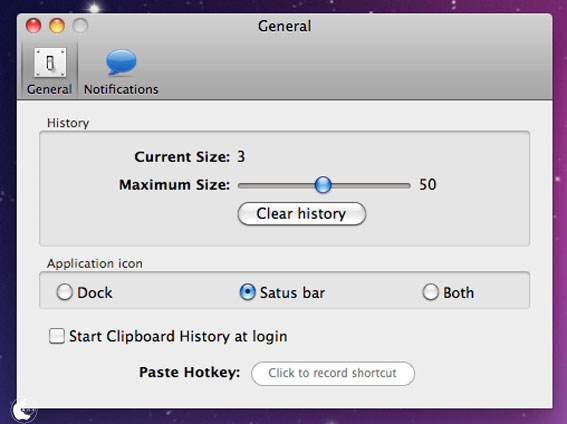Viewport: 567px width, 424px height.
Task: Choose the Both radio option
Action: [x=431, y=292]
